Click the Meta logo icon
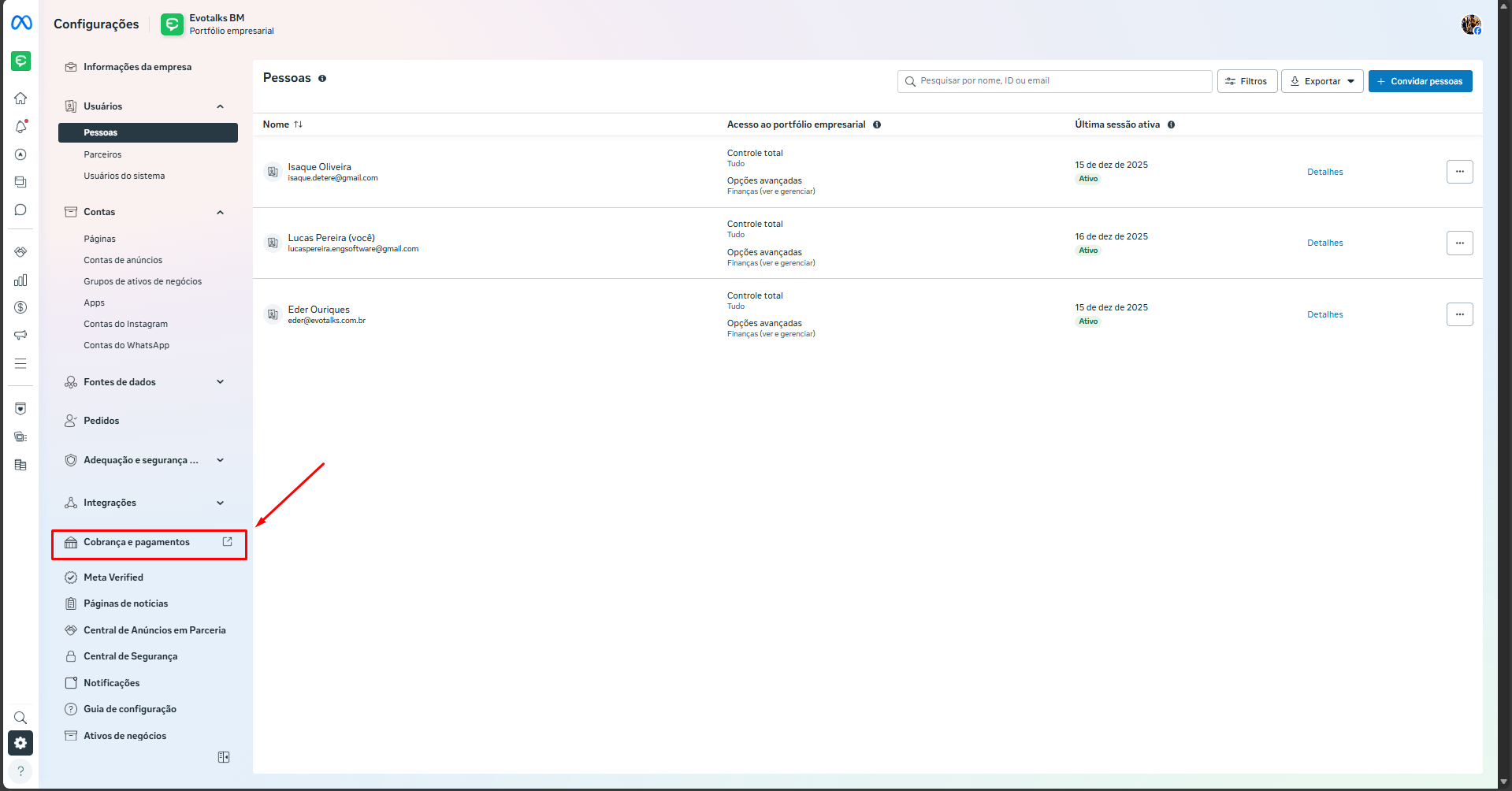 click(21, 23)
